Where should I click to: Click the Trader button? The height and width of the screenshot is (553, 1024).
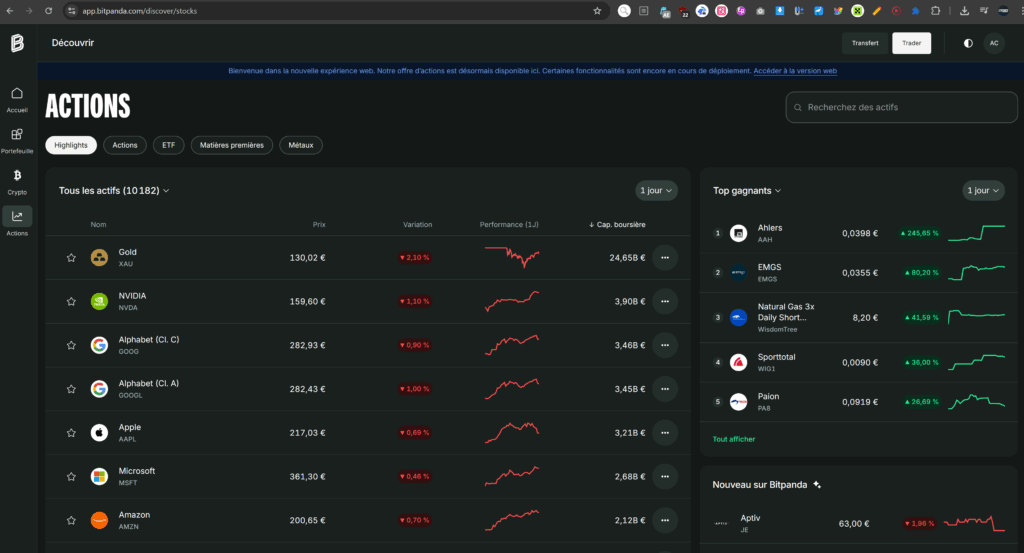coord(912,43)
